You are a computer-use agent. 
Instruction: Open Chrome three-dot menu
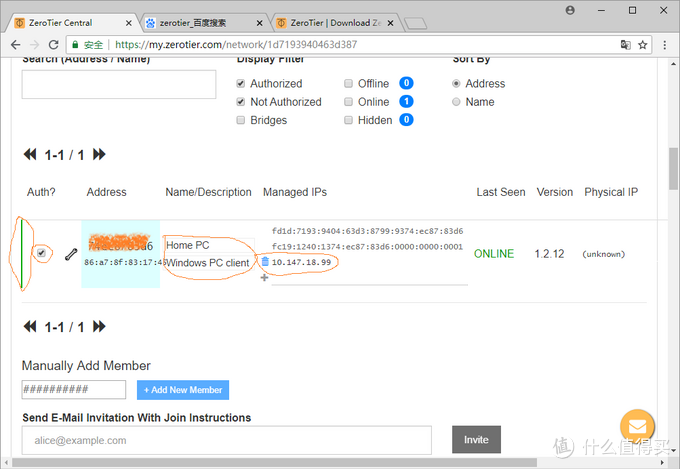(x=664, y=45)
